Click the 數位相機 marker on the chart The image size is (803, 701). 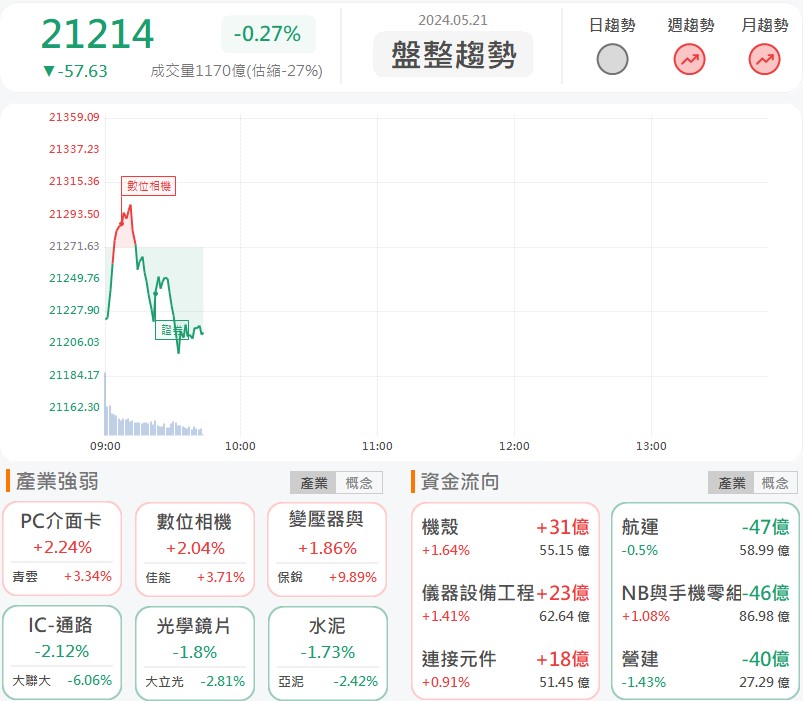tap(148, 186)
